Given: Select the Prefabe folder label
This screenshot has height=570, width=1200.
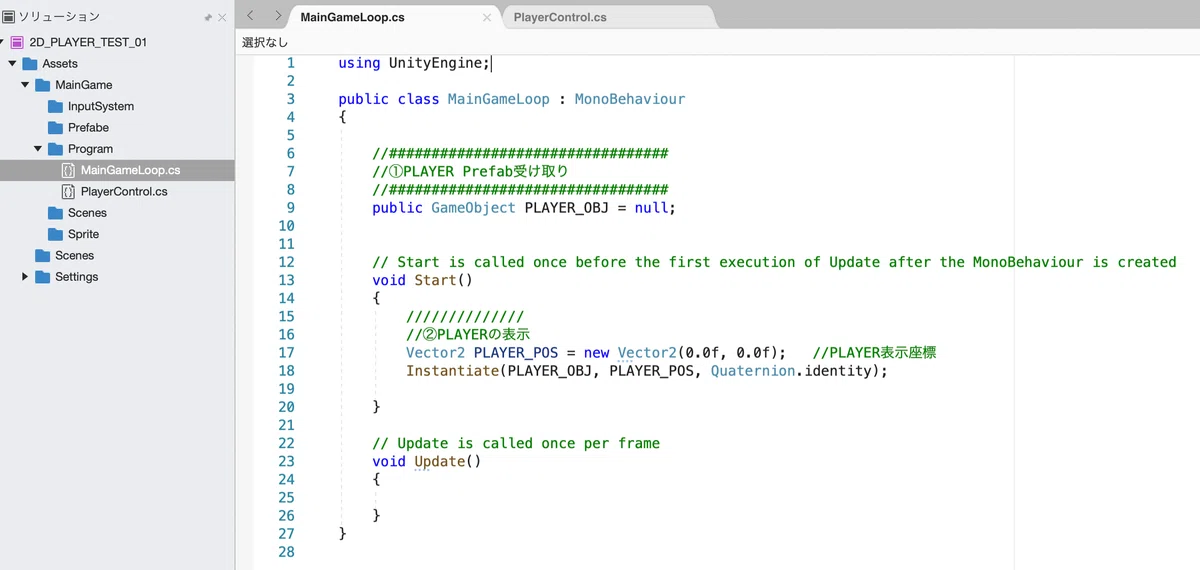Looking at the screenshot, I should (x=88, y=128).
